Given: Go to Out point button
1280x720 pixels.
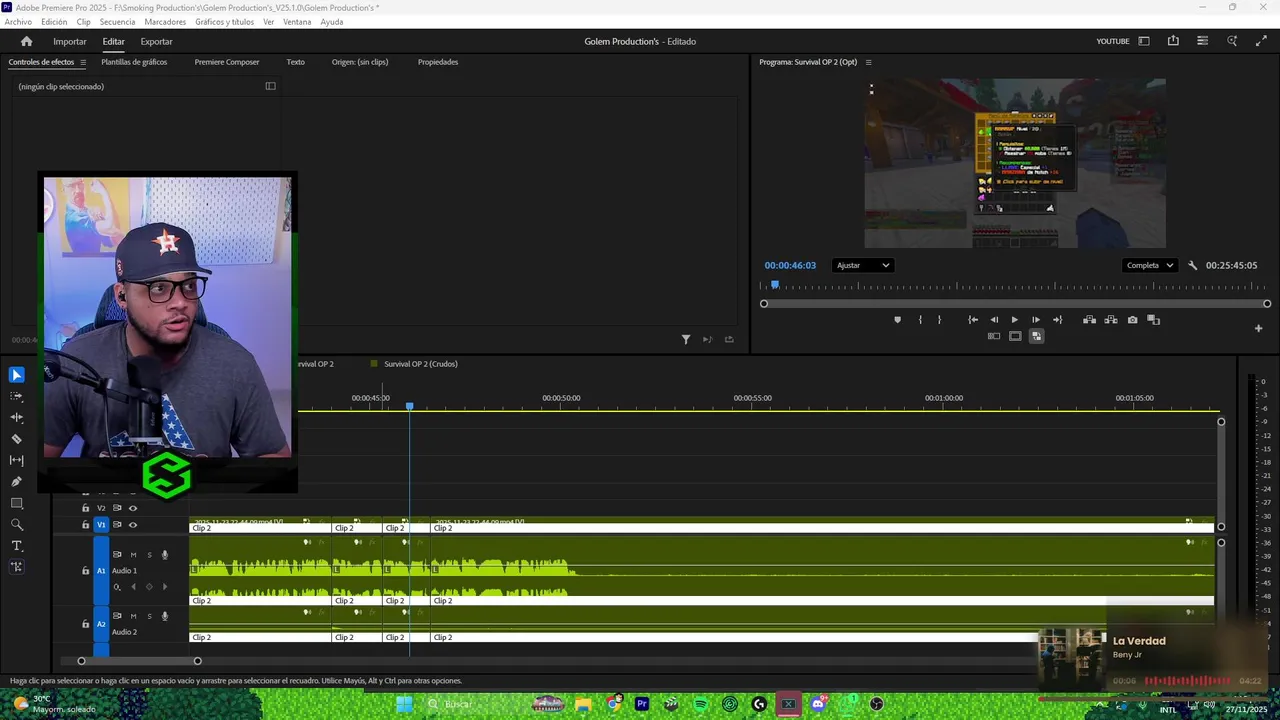Looking at the screenshot, I should 1058,320.
